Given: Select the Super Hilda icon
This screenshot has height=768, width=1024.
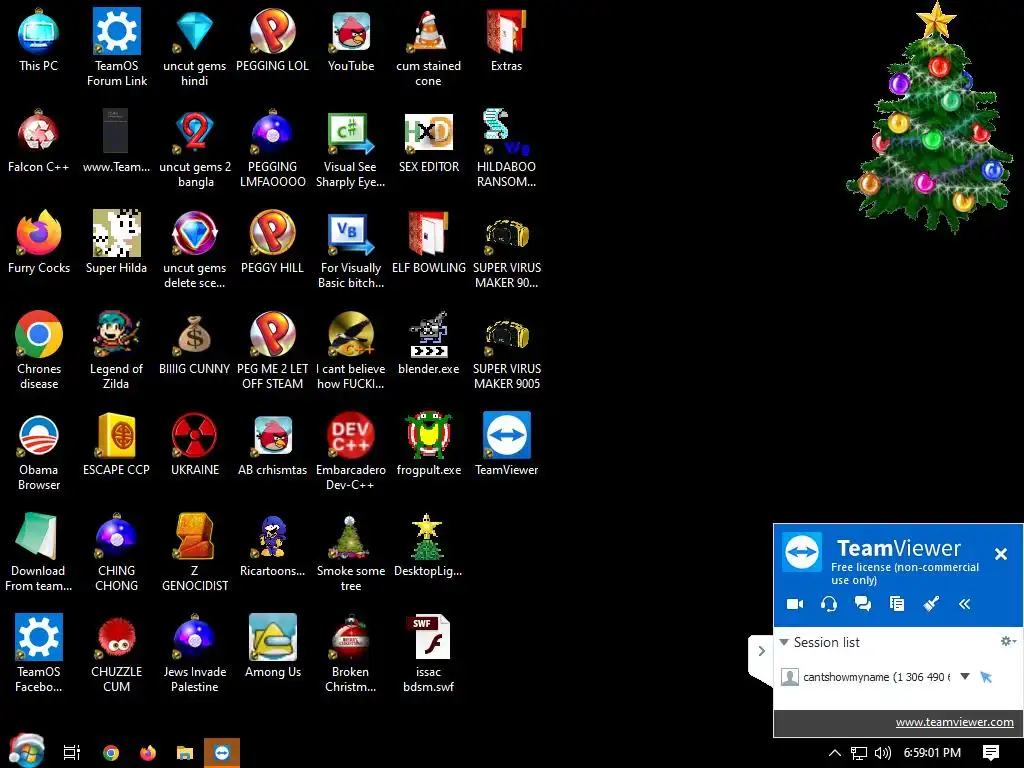Looking at the screenshot, I should [116, 242].
